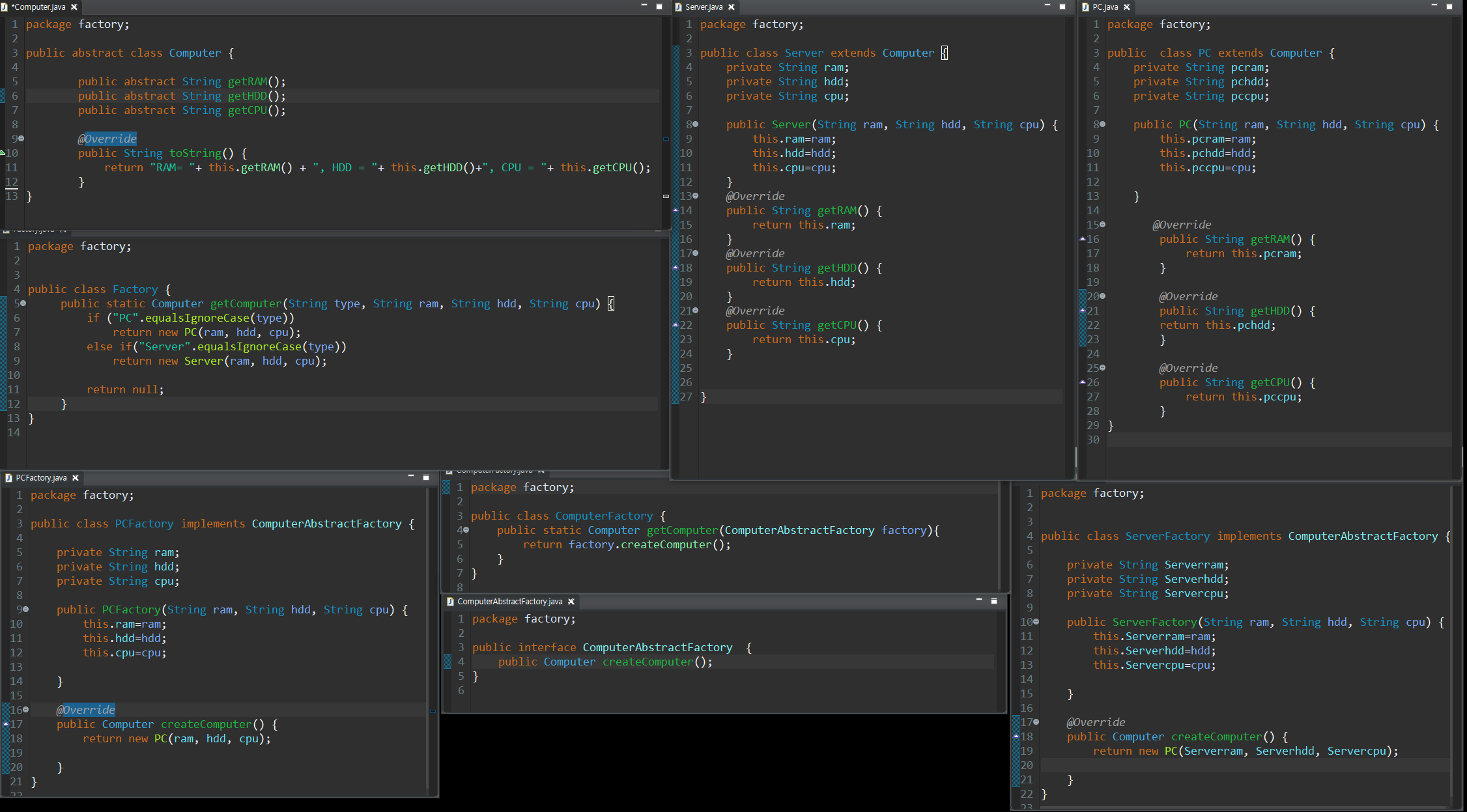This screenshot has height=812, width=1467.
Task: Minimize the PCFactory.java editor pane
Action: click(411, 477)
